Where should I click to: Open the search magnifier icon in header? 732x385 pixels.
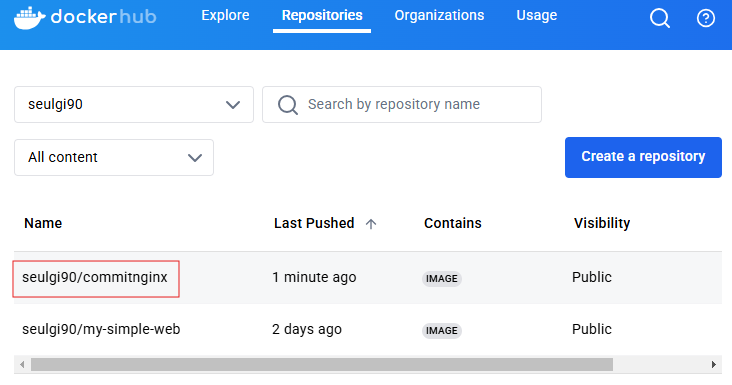(x=660, y=18)
